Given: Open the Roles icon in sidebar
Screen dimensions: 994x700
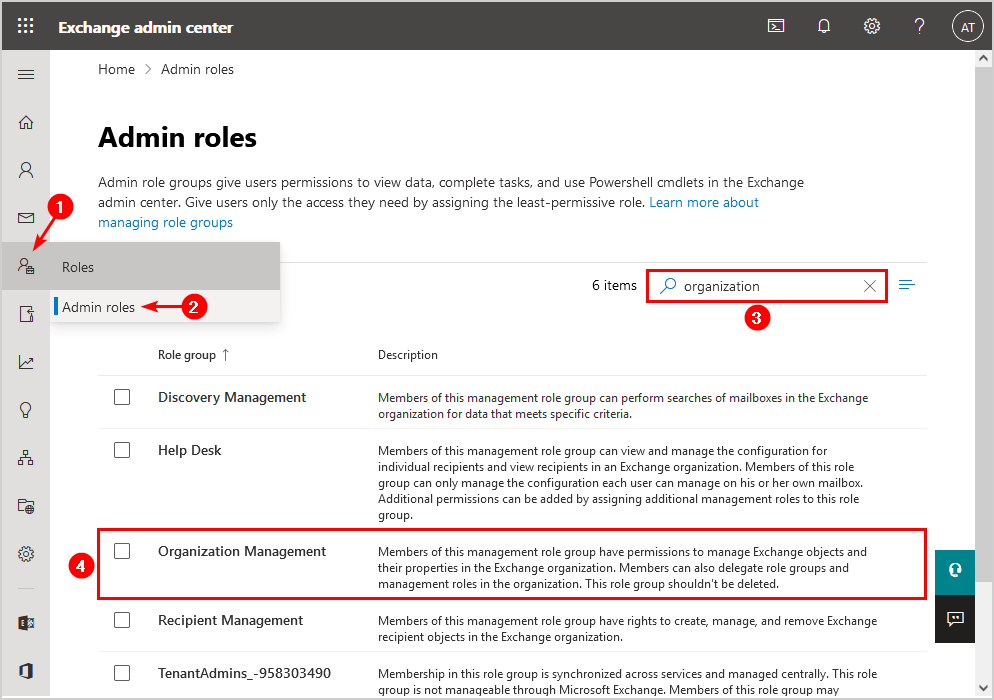Looking at the screenshot, I should (x=26, y=266).
